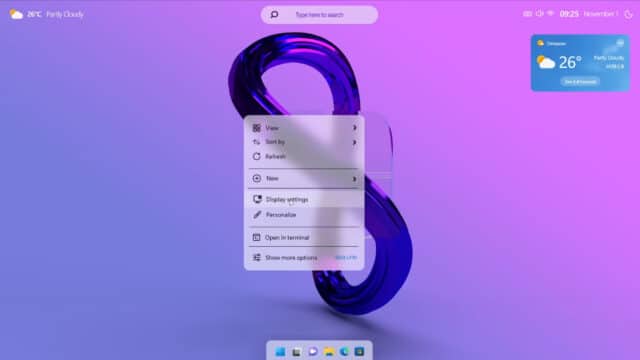Choose View in the context menu
This screenshot has width=640, height=360.
[x=304, y=128]
